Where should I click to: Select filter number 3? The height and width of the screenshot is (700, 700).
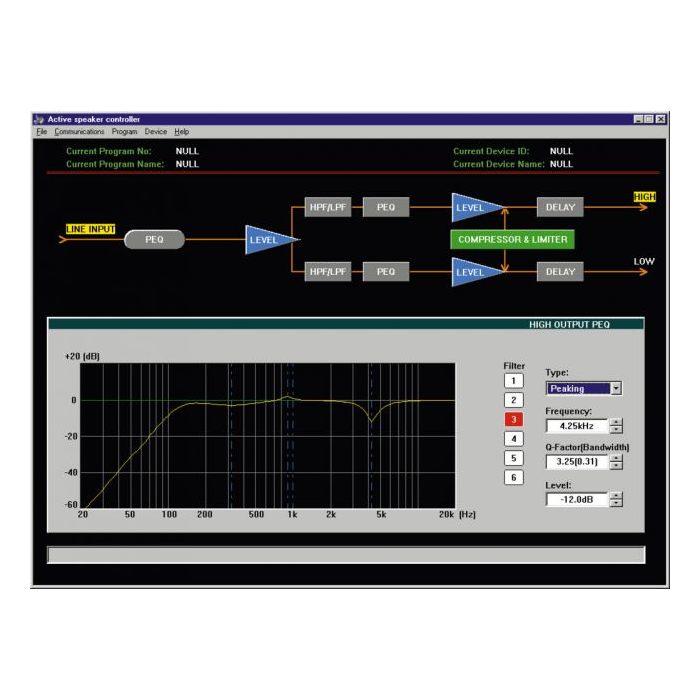tap(513, 420)
